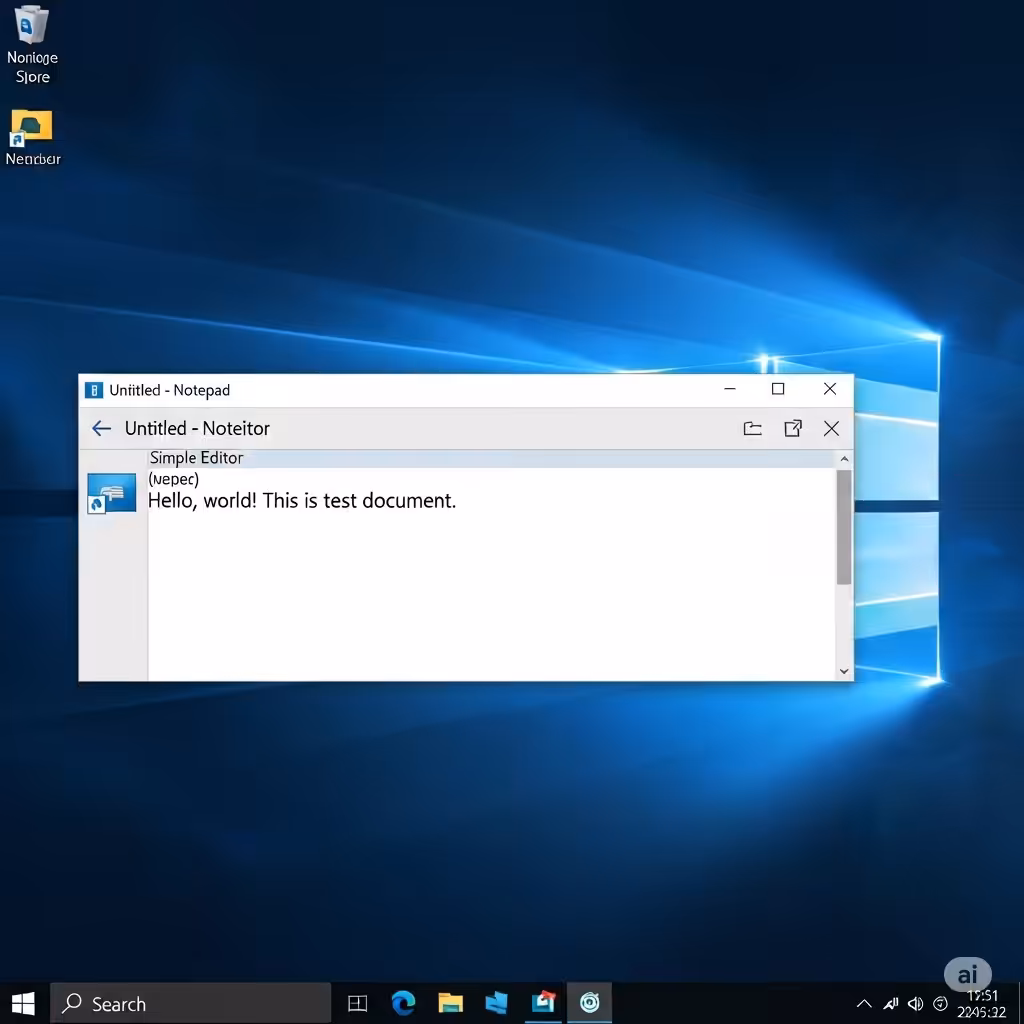Launch Microsoft Edge from taskbar

(404, 1003)
